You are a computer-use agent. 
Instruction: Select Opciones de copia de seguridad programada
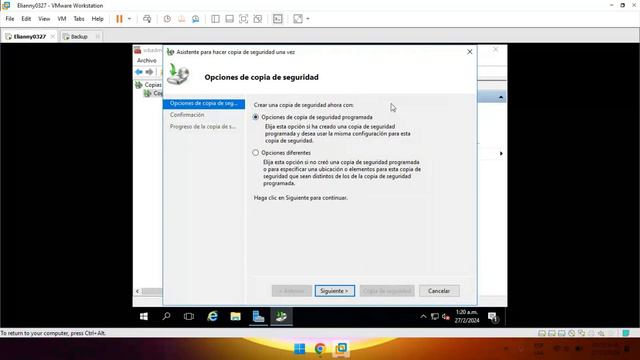pyautogui.click(x=256, y=117)
